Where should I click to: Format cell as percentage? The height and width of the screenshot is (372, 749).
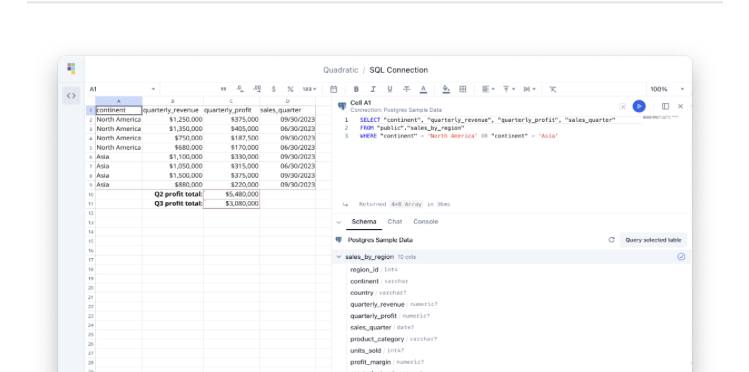pyautogui.click(x=290, y=89)
